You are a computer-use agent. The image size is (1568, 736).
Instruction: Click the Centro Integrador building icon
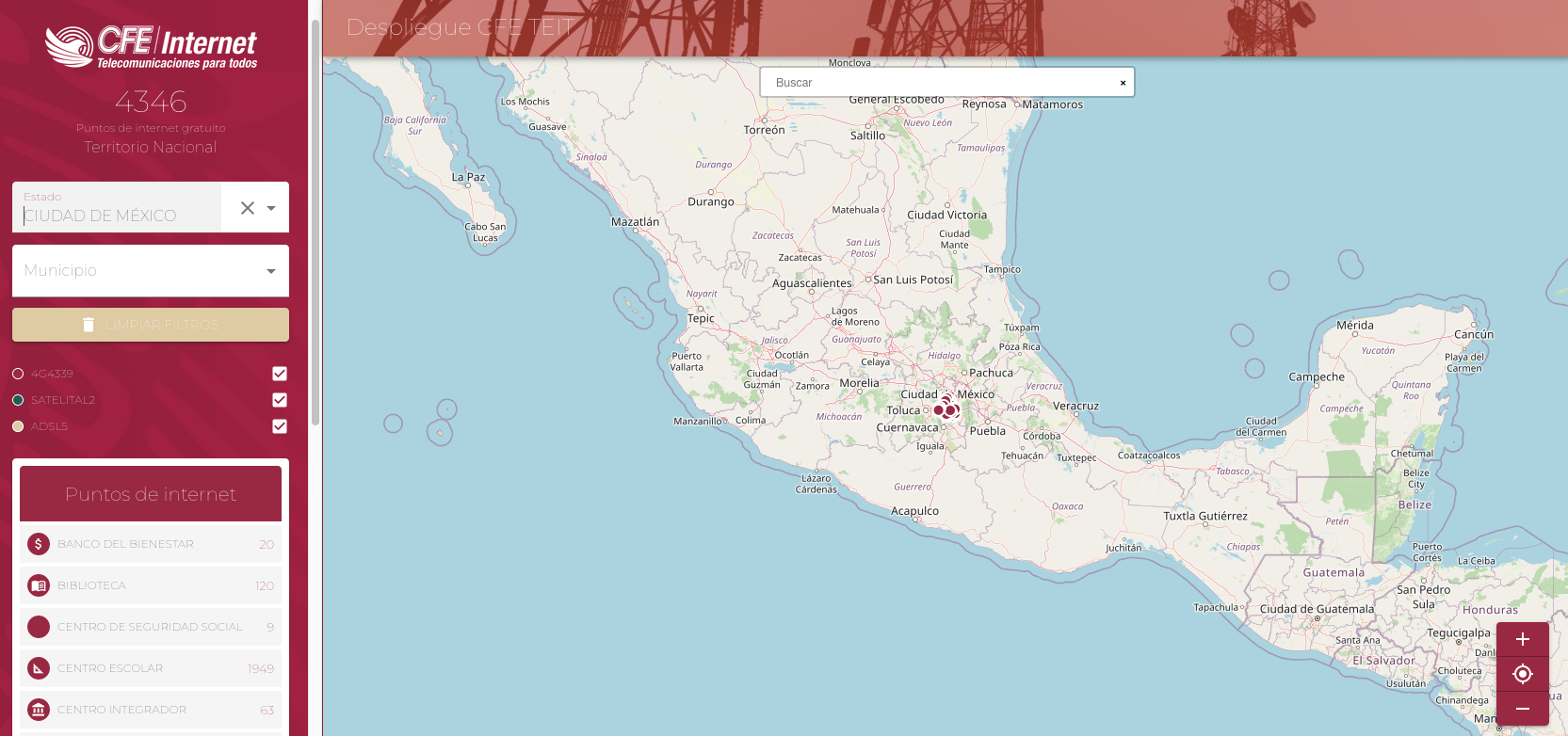click(x=39, y=710)
